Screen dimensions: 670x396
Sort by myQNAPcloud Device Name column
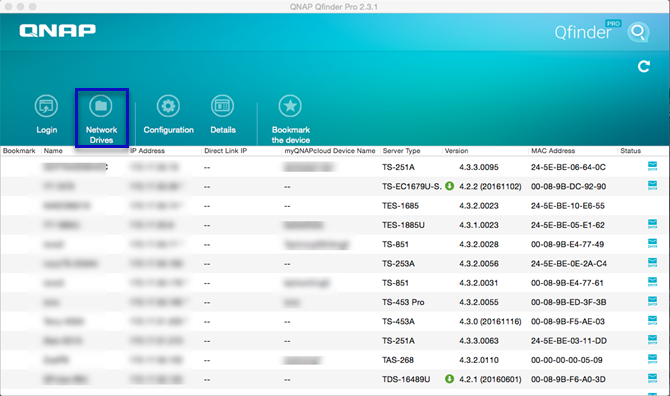click(330, 151)
